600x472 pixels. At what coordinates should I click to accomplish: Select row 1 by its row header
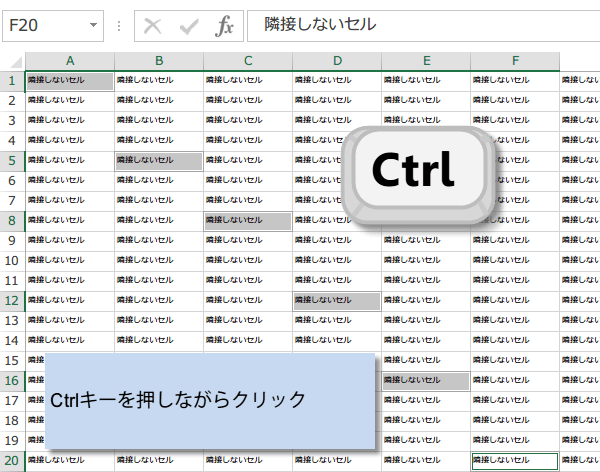tap(12, 80)
